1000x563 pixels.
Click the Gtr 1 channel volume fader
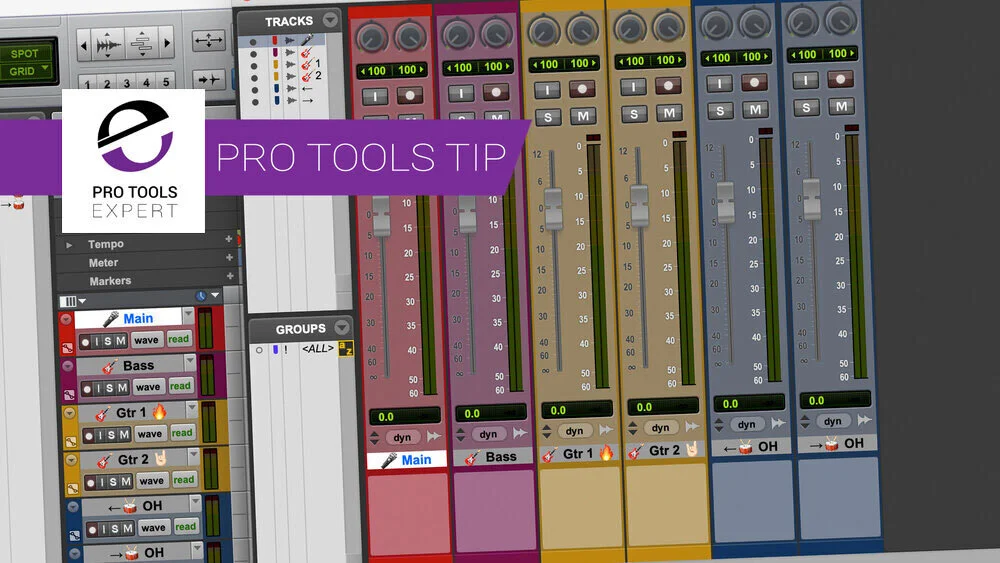[x=553, y=210]
